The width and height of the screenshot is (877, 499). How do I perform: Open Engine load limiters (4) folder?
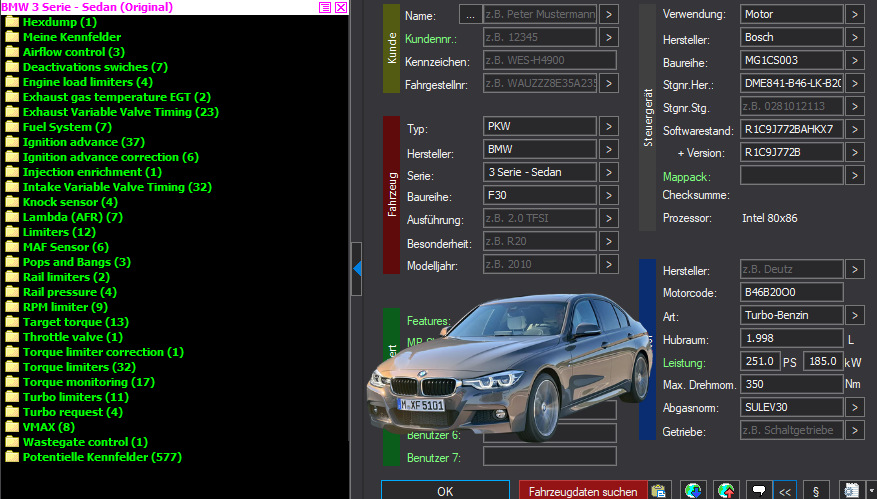coord(79,82)
